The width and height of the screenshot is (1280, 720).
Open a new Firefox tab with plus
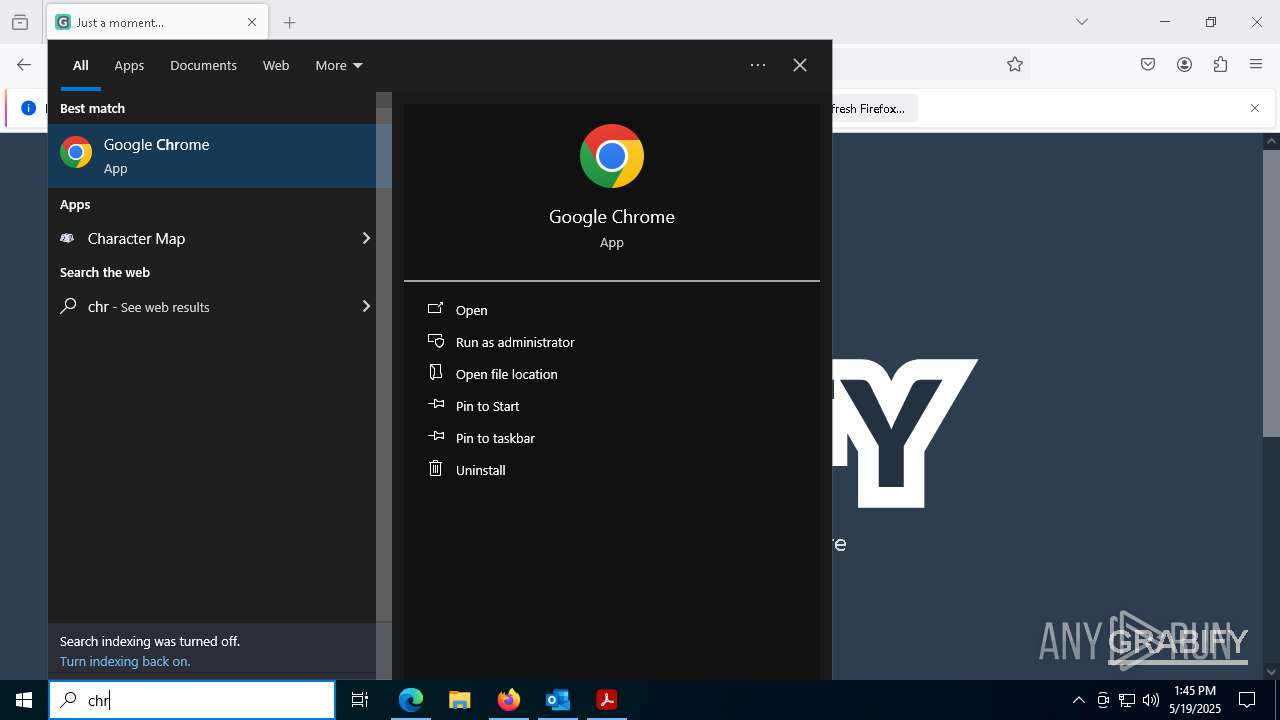tap(289, 22)
